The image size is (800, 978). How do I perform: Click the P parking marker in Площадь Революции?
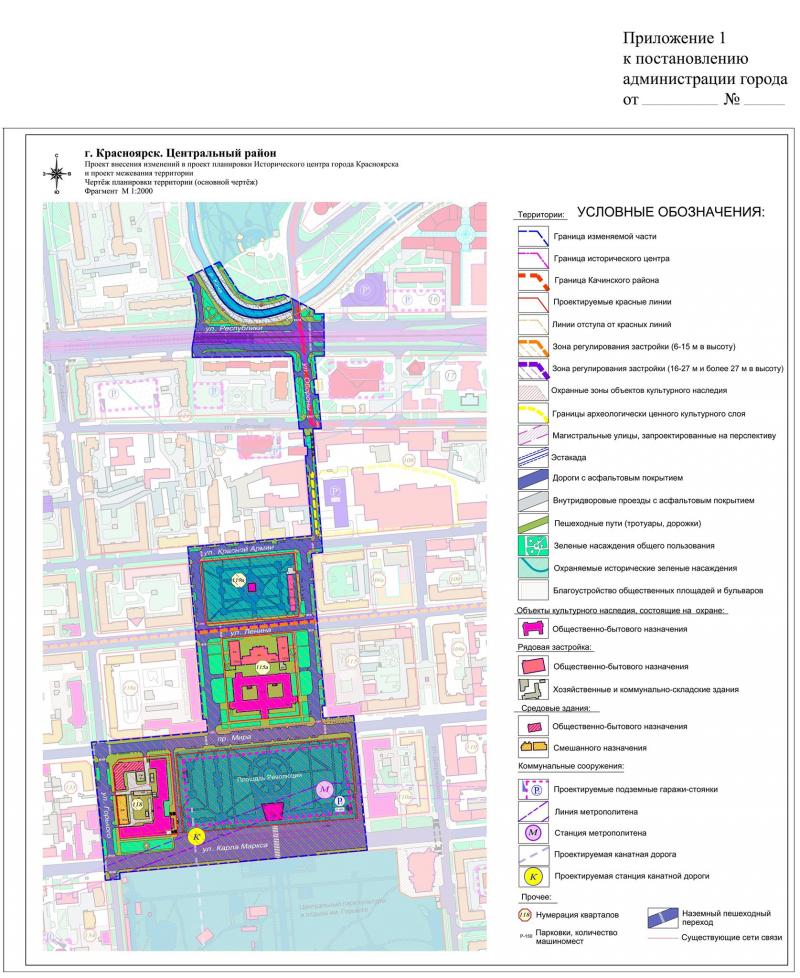(340, 801)
